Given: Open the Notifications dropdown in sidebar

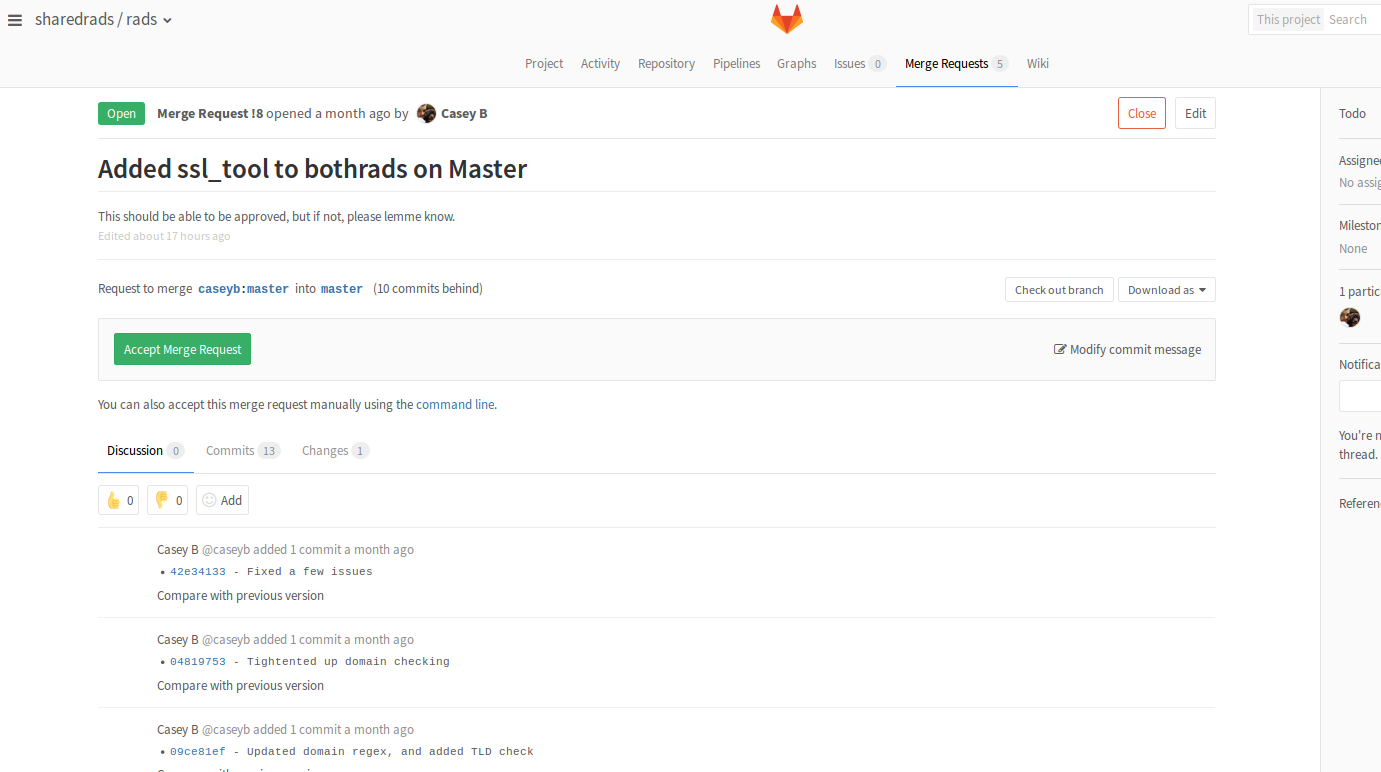Looking at the screenshot, I should pyautogui.click(x=1362, y=396).
